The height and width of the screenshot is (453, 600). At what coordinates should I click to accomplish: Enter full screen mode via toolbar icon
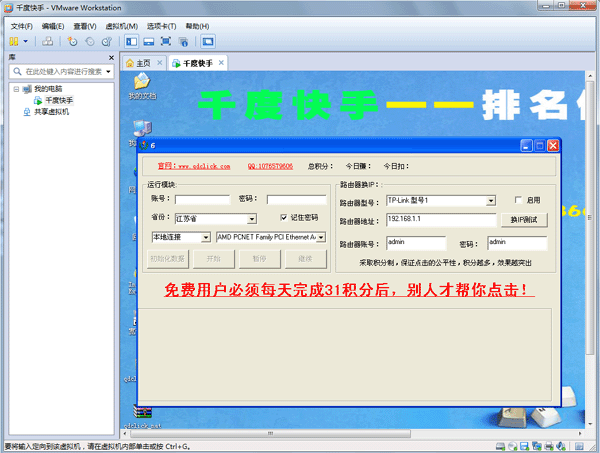(166, 41)
